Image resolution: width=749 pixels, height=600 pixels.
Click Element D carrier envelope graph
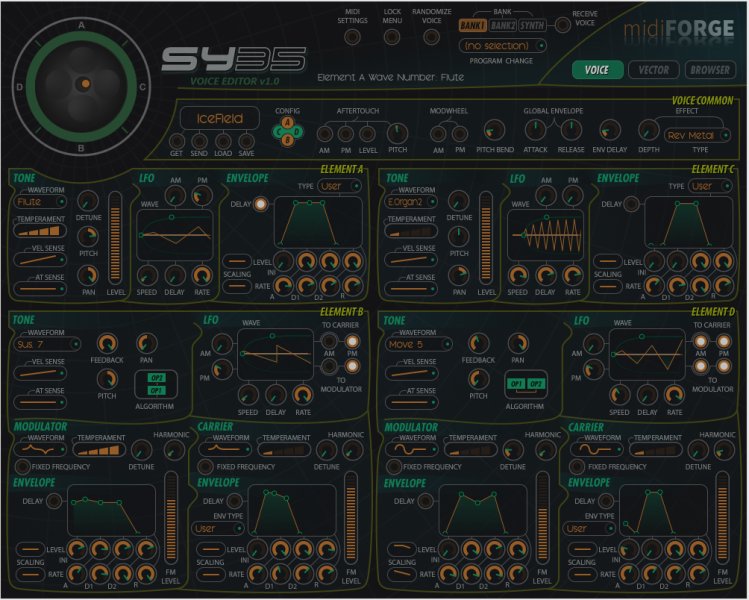click(x=663, y=510)
